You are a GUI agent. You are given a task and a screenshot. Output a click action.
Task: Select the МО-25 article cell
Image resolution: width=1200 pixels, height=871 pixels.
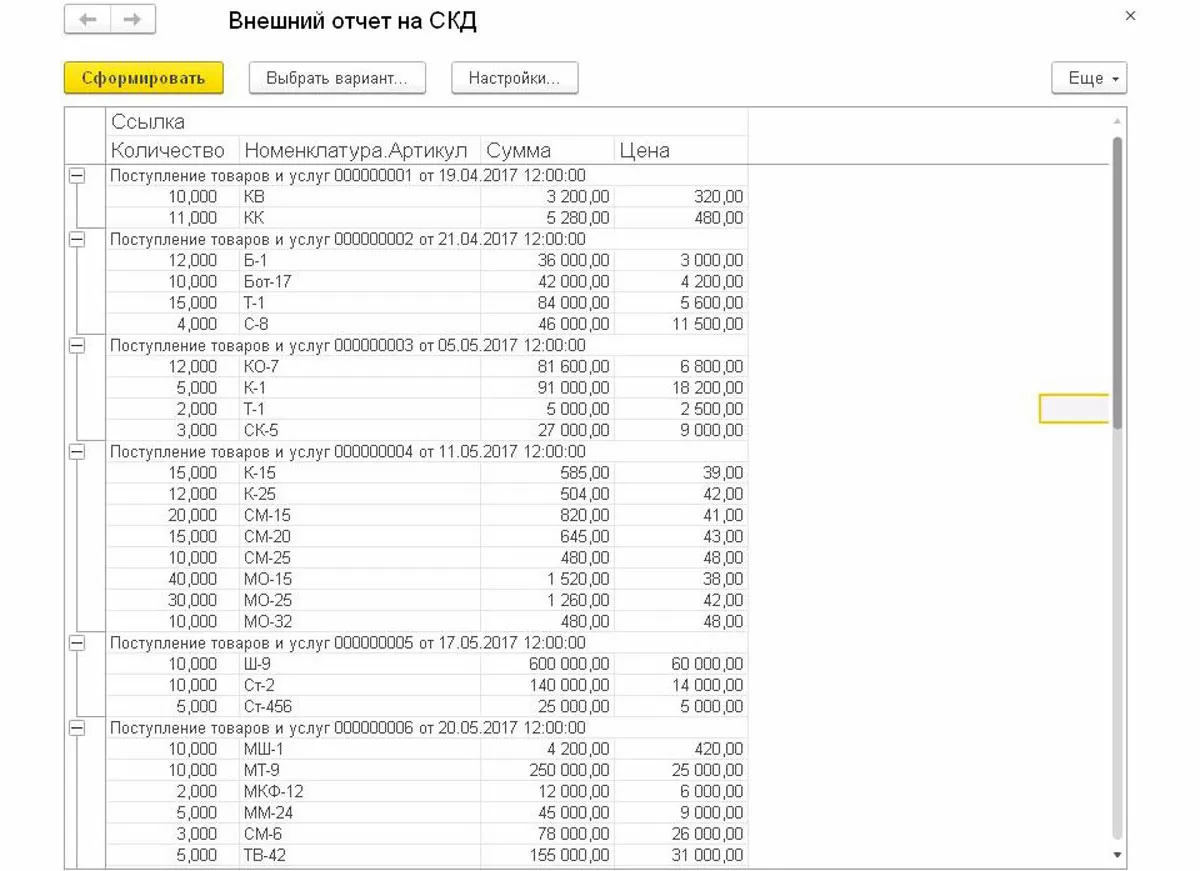pos(360,600)
